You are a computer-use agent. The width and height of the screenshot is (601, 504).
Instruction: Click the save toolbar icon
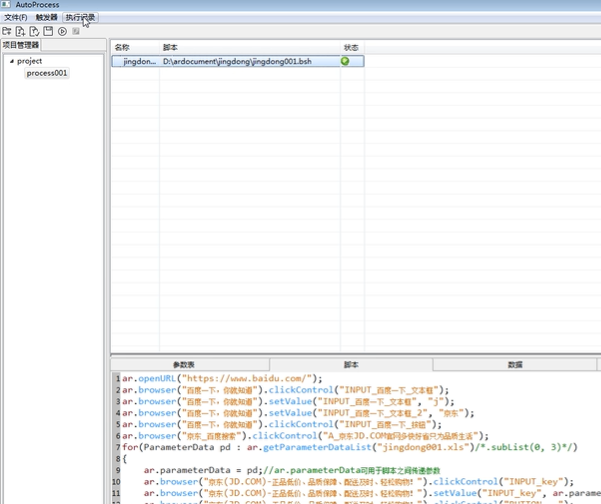48,31
